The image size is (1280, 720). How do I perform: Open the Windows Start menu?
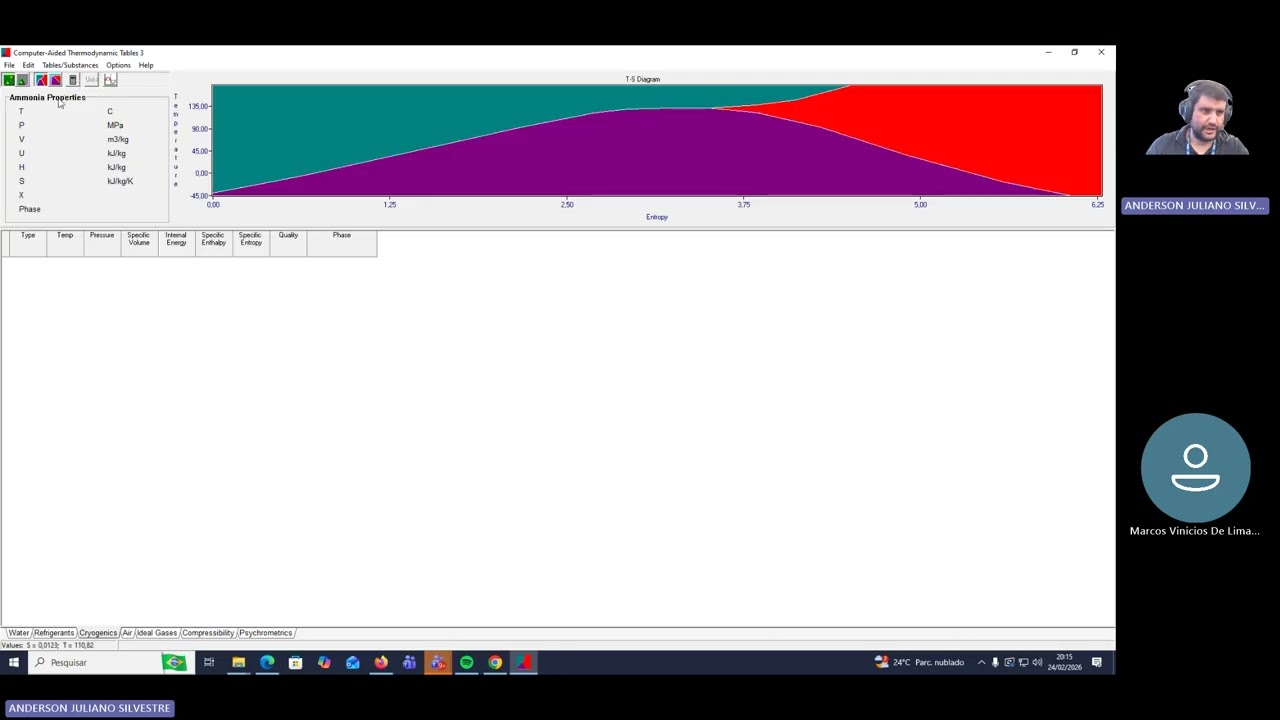[14, 662]
